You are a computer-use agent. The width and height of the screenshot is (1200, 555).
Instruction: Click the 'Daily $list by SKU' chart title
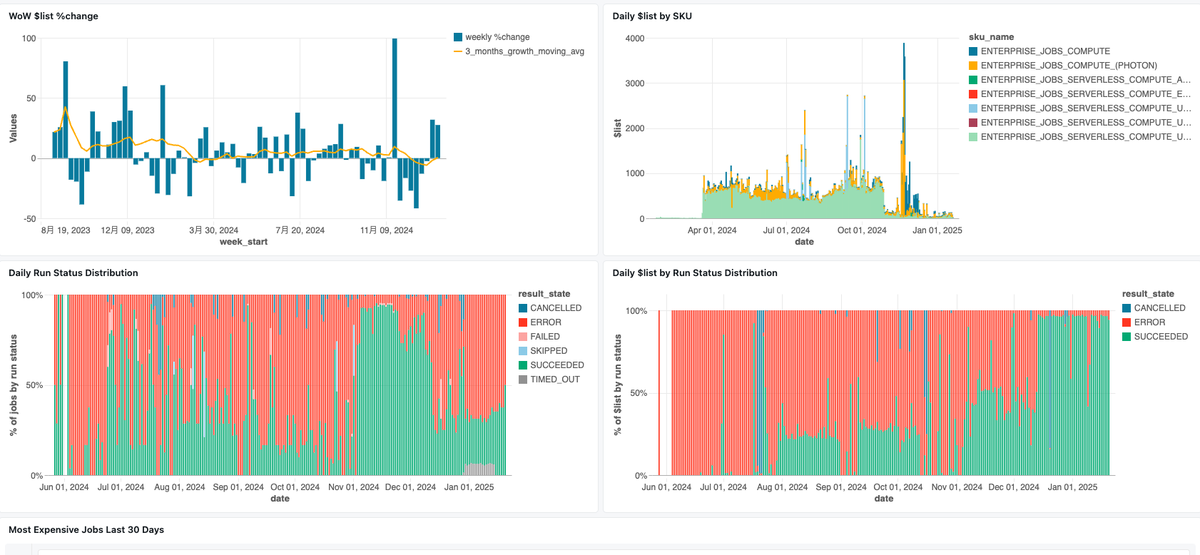(652, 16)
